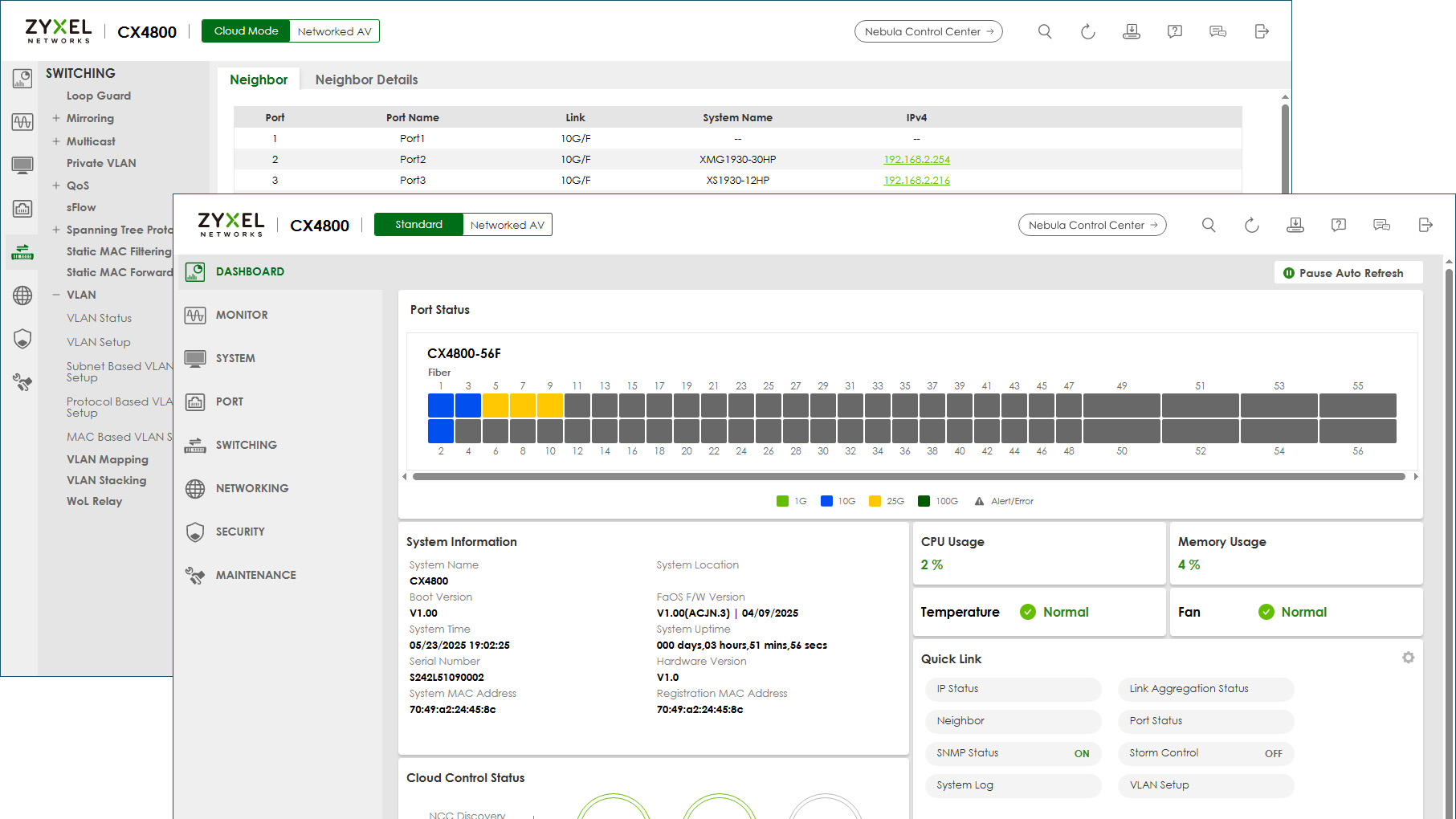1456x819 pixels.
Task: Open 192.168.2.254 neighbor IP link
Action: coord(916,159)
